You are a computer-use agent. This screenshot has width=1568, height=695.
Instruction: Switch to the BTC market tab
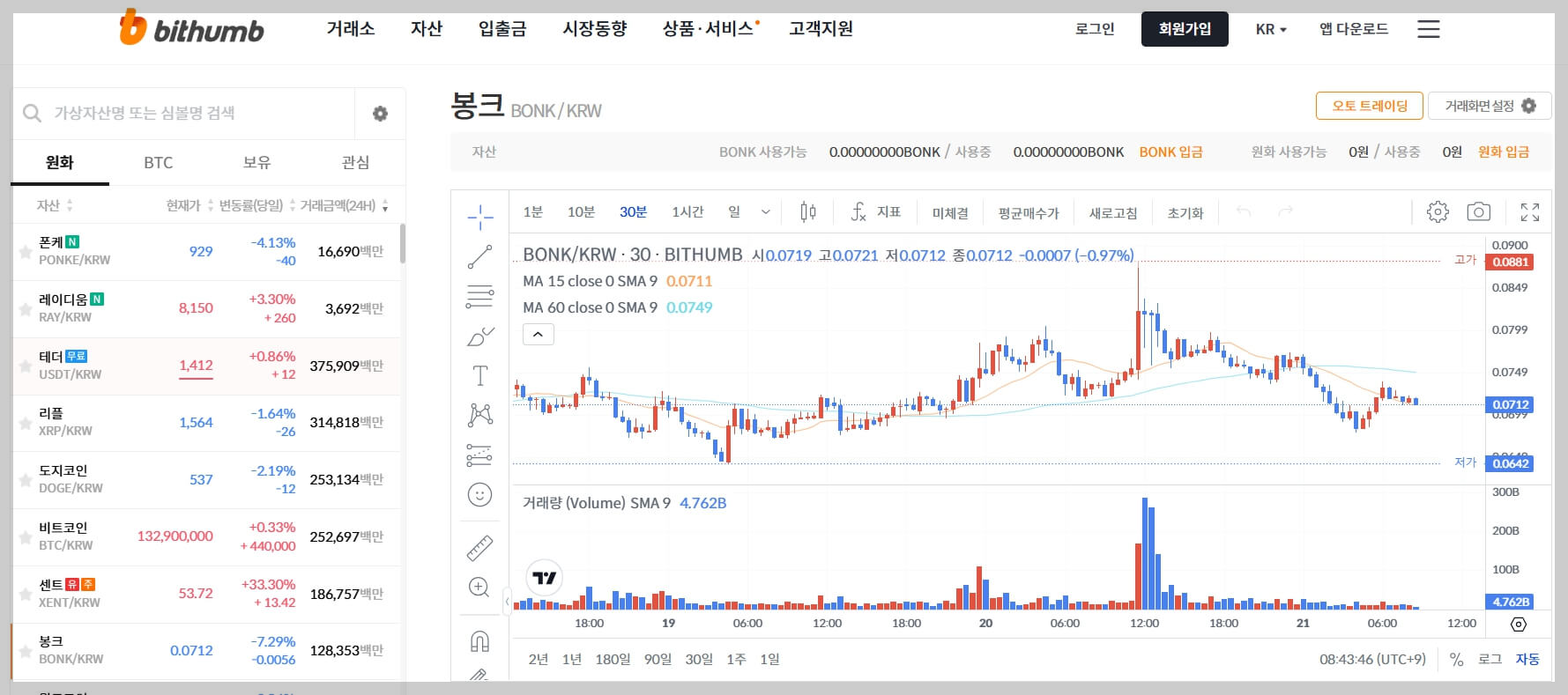[159, 162]
